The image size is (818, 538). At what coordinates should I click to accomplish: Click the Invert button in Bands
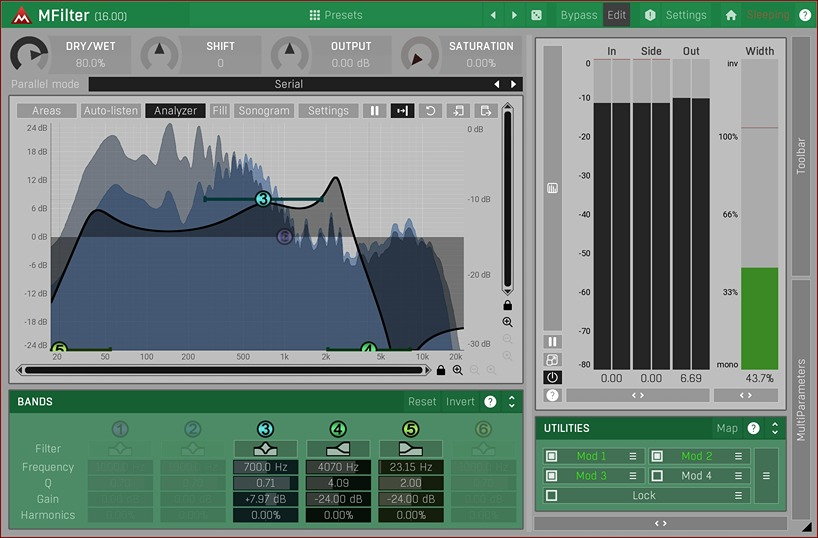pyautogui.click(x=460, y=401)
